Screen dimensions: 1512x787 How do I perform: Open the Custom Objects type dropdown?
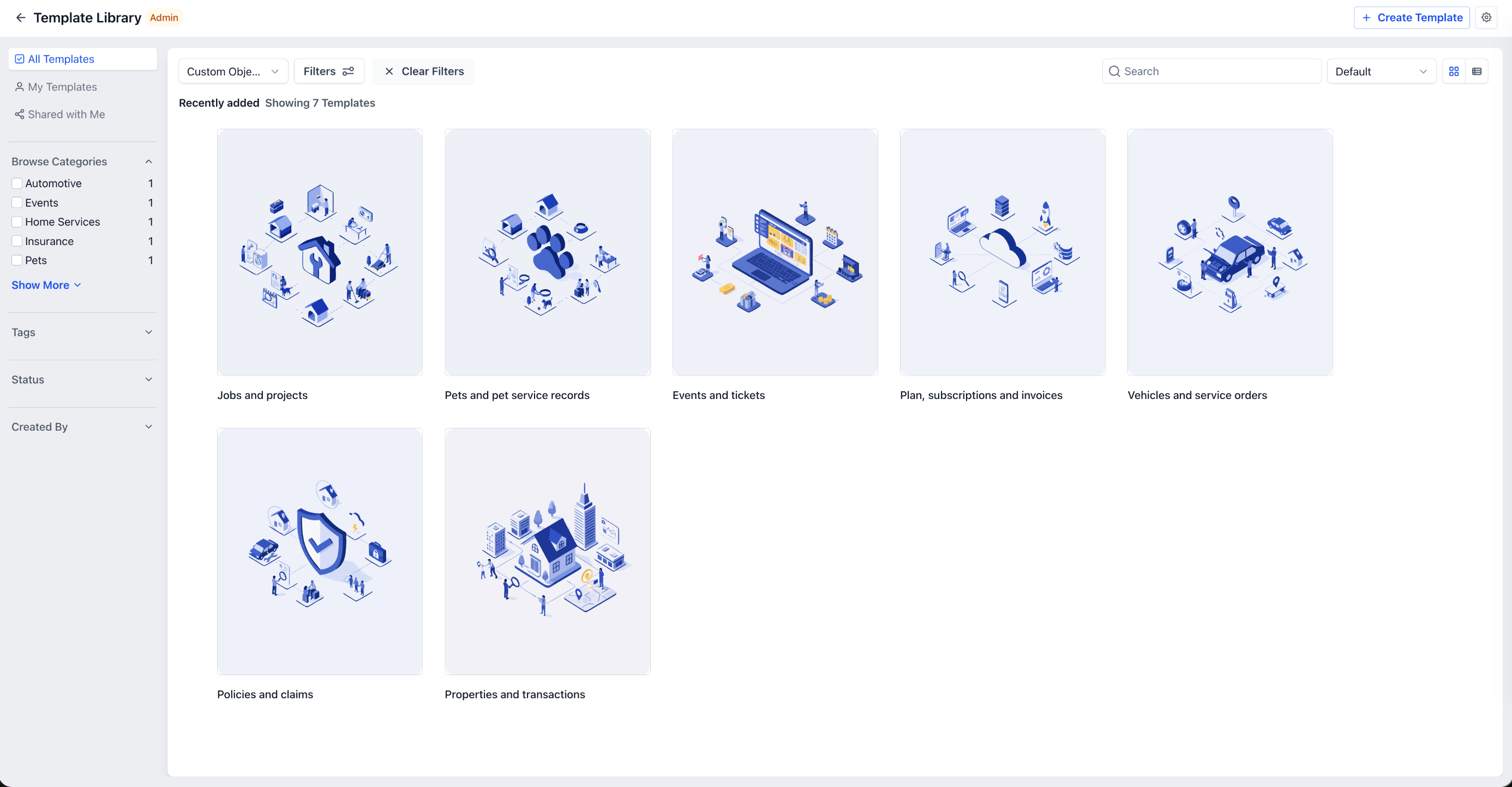click(x=232, y=71)
